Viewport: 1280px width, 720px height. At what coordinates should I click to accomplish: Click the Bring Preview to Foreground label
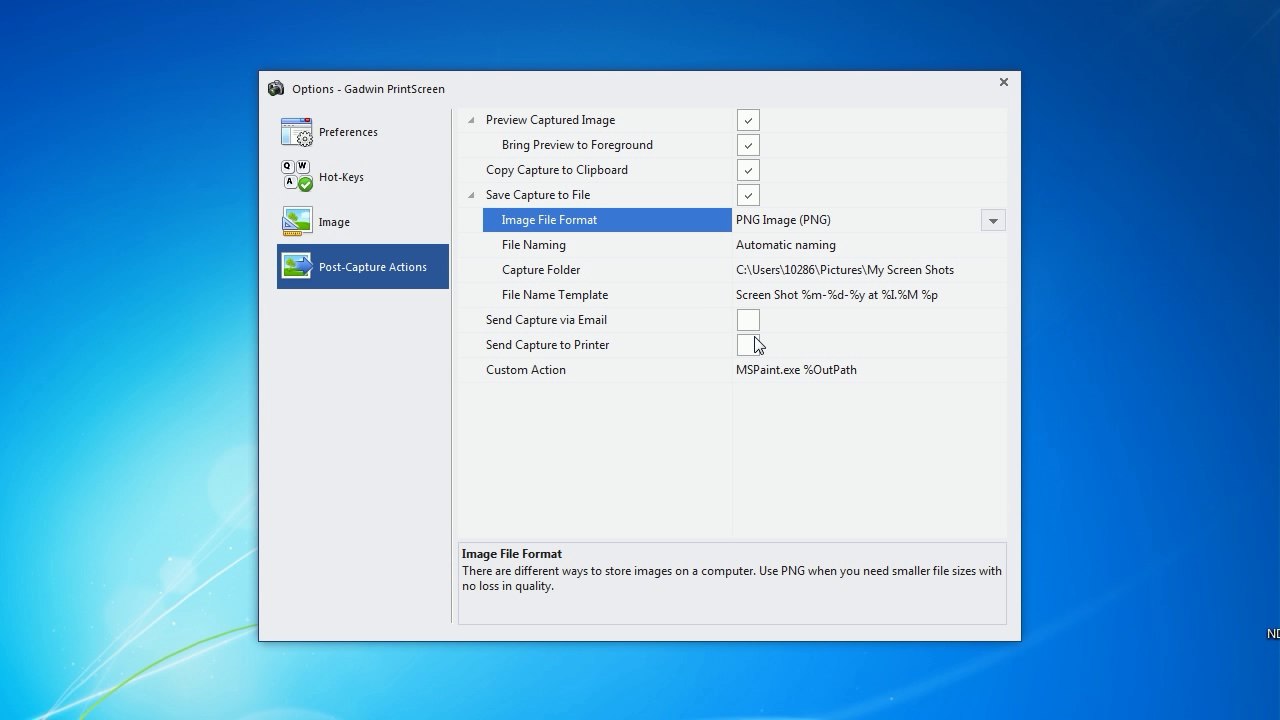pyautogui.click(x=577, y=145)
